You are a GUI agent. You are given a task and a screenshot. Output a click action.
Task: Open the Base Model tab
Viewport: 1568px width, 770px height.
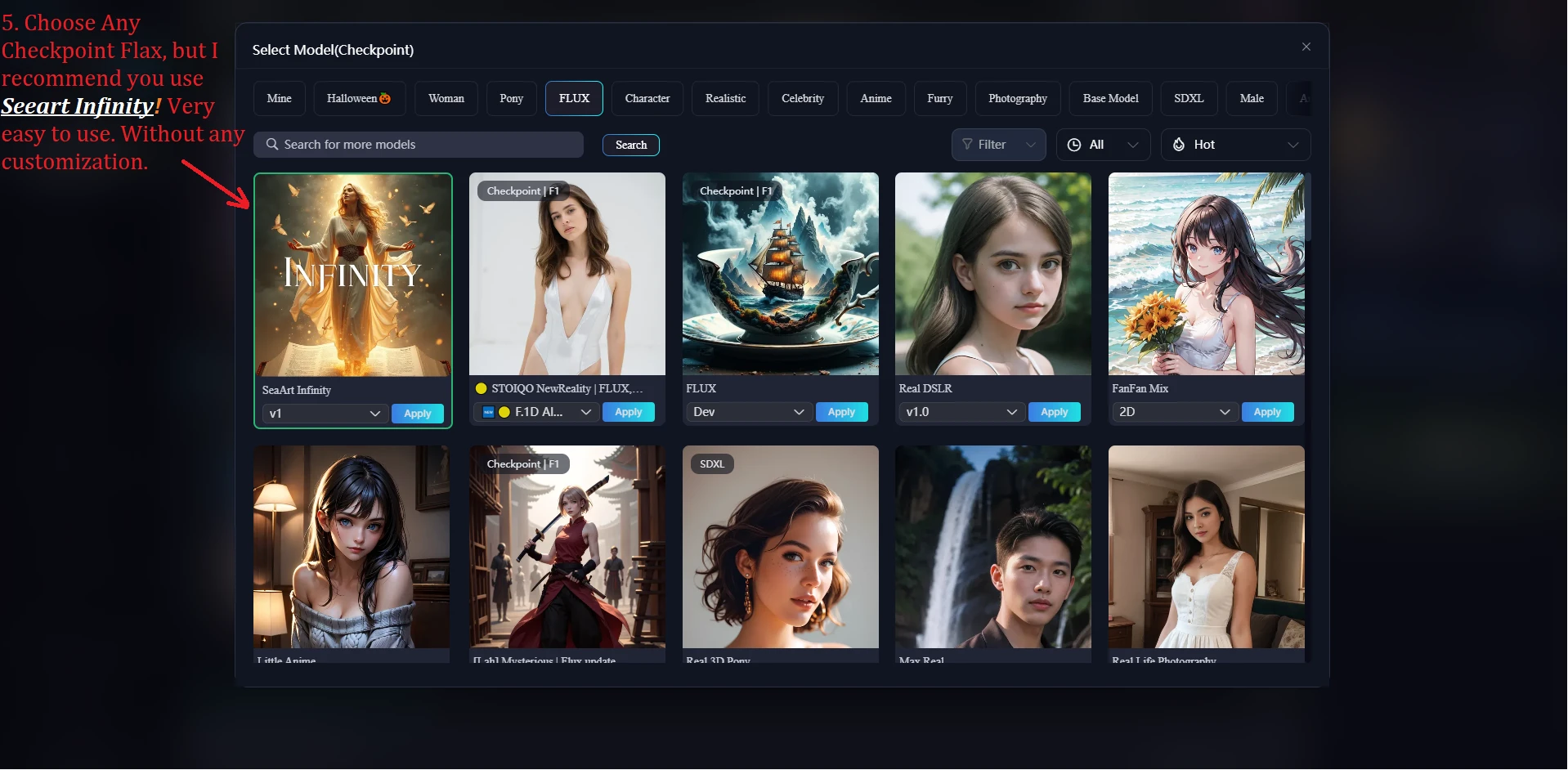point(1110,98)
